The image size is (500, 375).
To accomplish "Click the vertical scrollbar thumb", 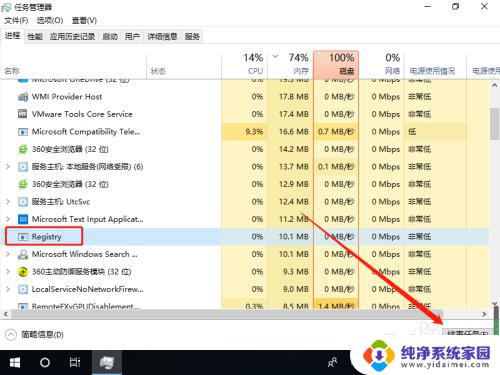I will (495, 124).
